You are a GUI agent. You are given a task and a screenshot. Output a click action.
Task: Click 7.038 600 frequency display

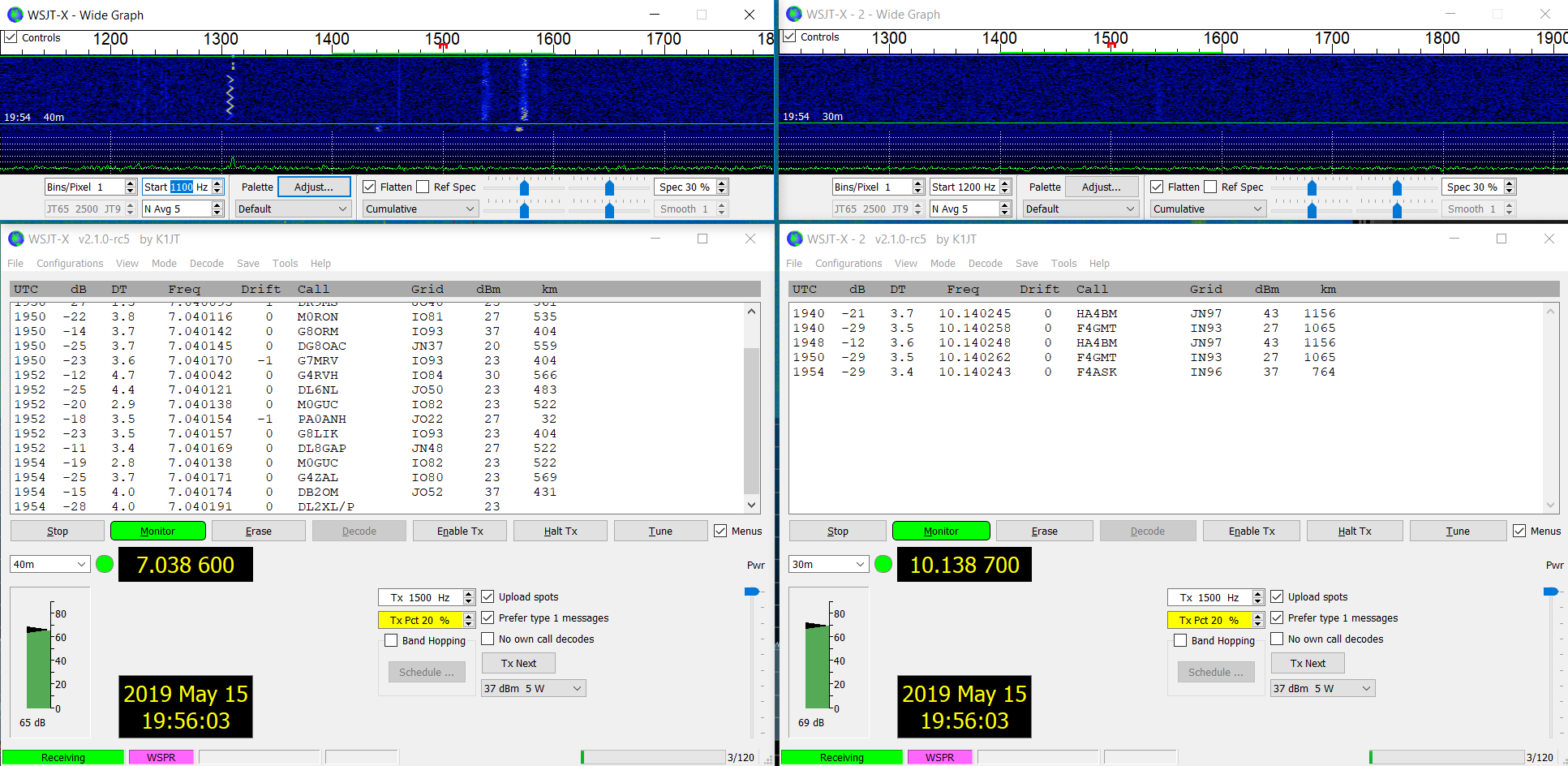(186, 565)
